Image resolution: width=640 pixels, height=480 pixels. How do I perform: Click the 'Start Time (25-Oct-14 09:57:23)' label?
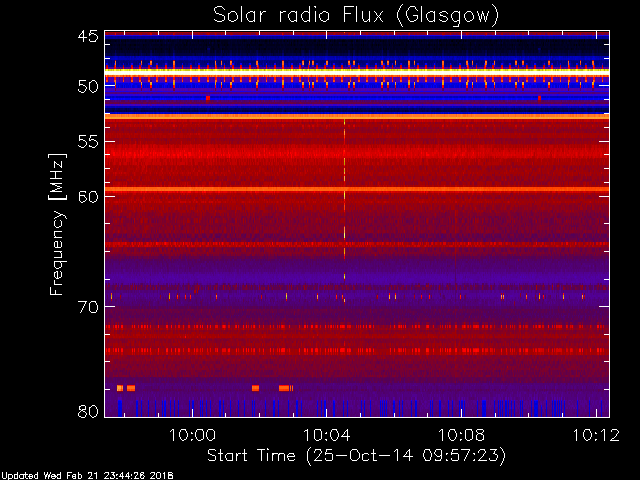point(356,456)
